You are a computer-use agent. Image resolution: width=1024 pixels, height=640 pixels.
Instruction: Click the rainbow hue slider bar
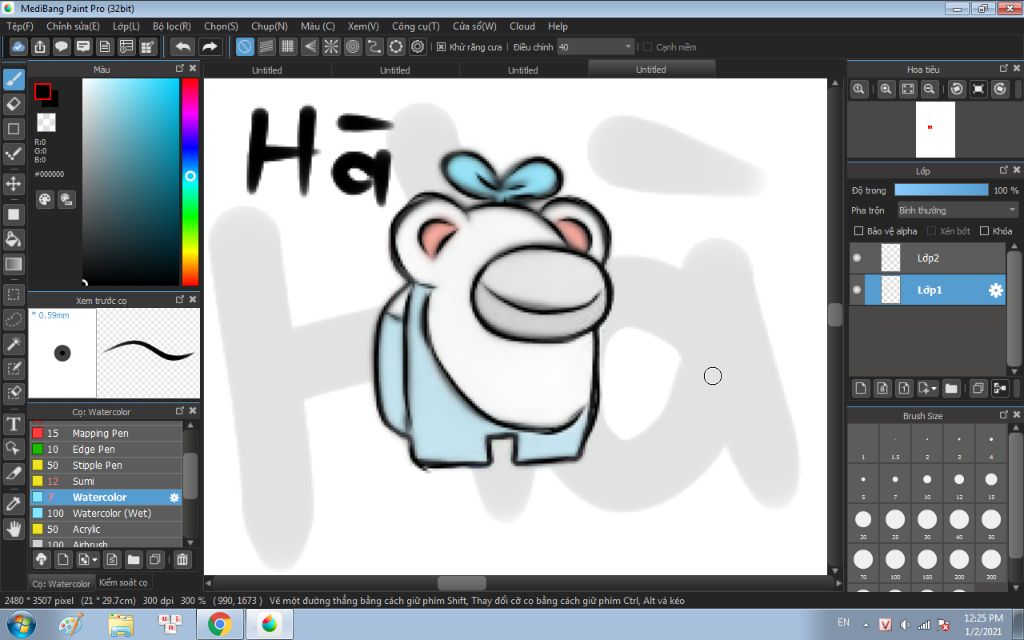[190, 182]
